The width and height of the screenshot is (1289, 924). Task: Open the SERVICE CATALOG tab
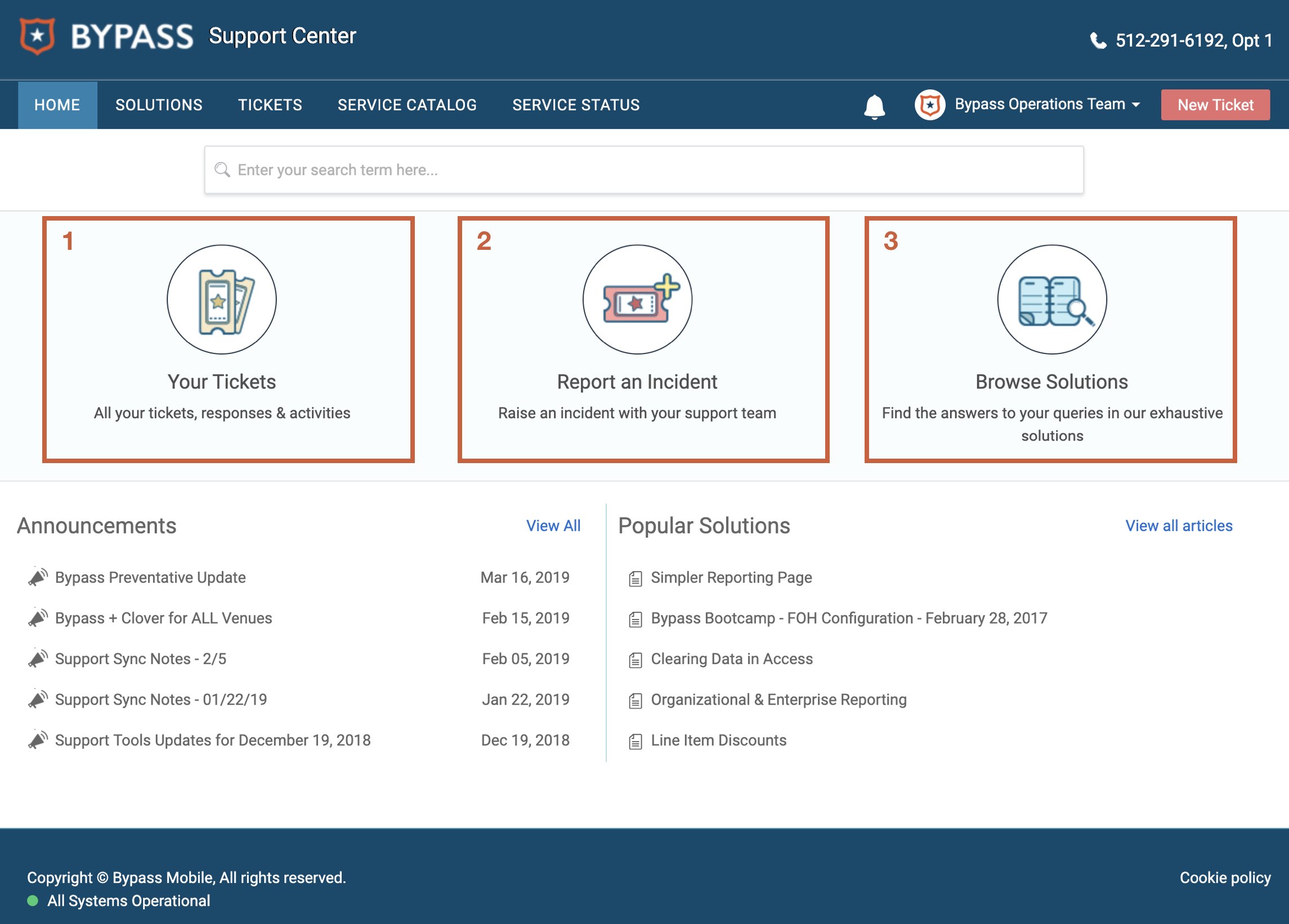point(407,105)
